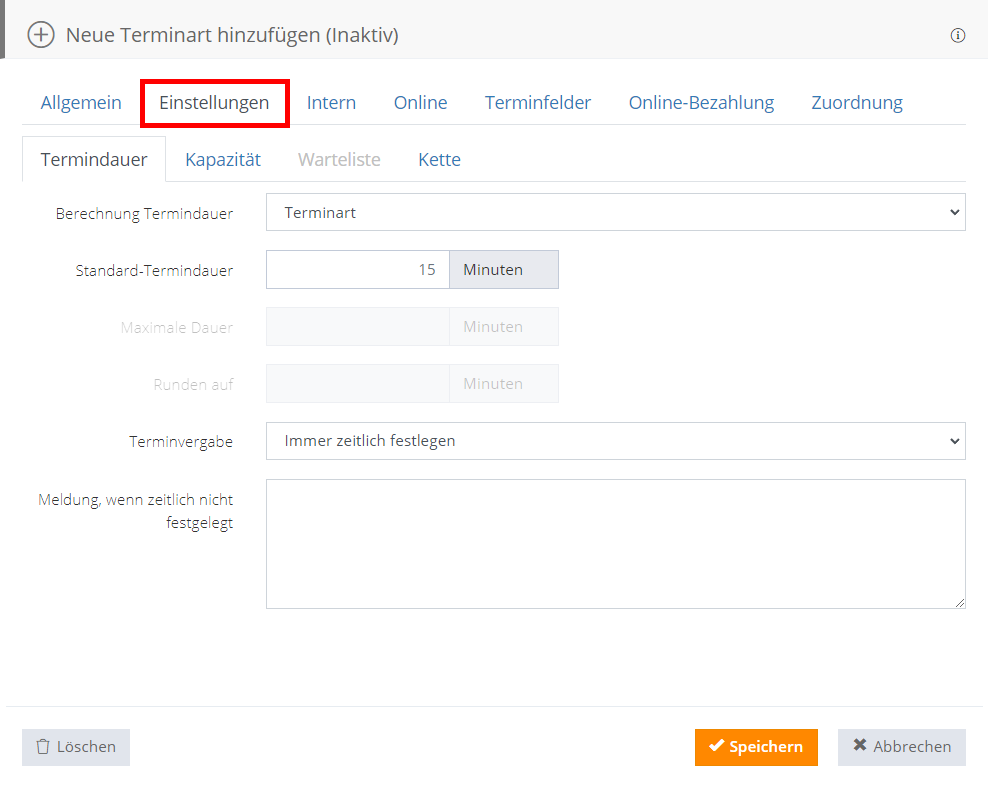Select the Termindauer sub-tab
Image resolution: width=988 pixels, height=788 pixels.
94,160
